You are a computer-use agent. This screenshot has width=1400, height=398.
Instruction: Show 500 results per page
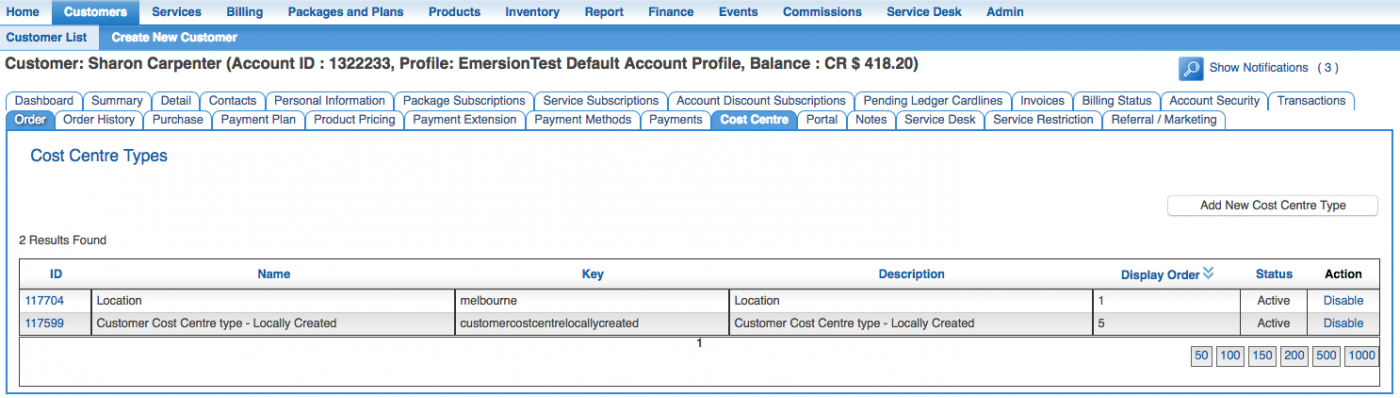point(1326,356)
